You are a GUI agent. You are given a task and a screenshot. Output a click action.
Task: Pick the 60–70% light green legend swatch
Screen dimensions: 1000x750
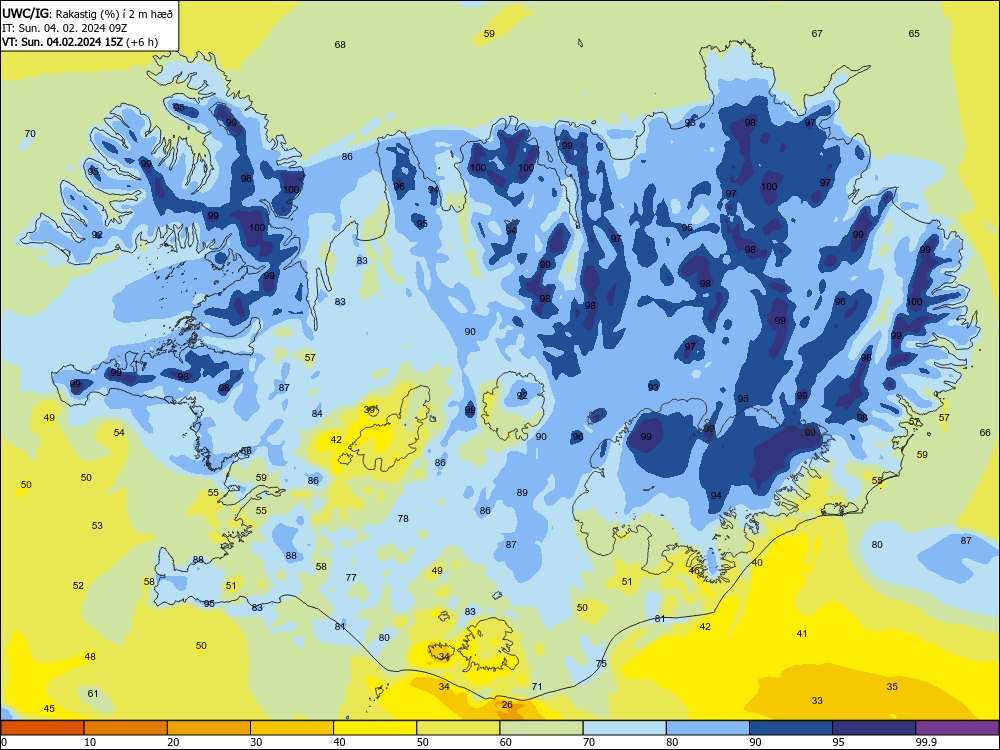tap(541, 728)
